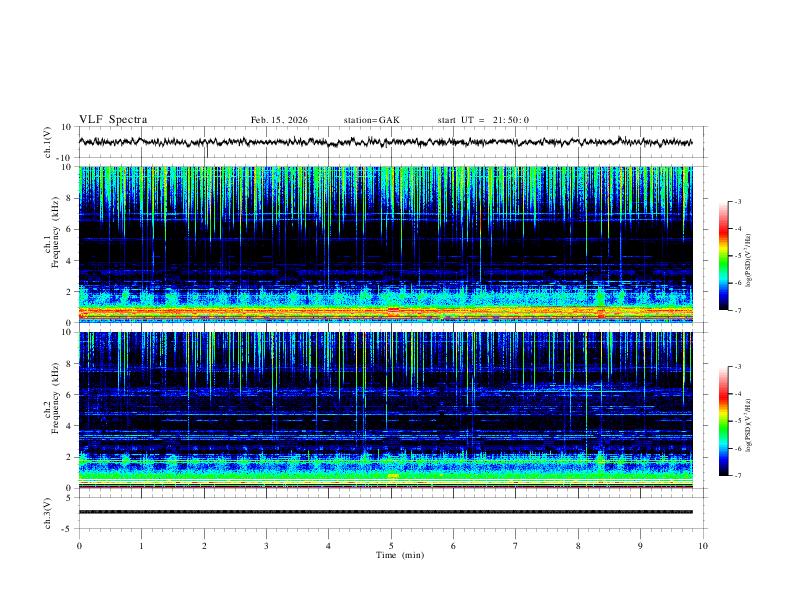792x612 pixels.
Task: Click the "8" tick on the time axis
Action: point(578,546)
